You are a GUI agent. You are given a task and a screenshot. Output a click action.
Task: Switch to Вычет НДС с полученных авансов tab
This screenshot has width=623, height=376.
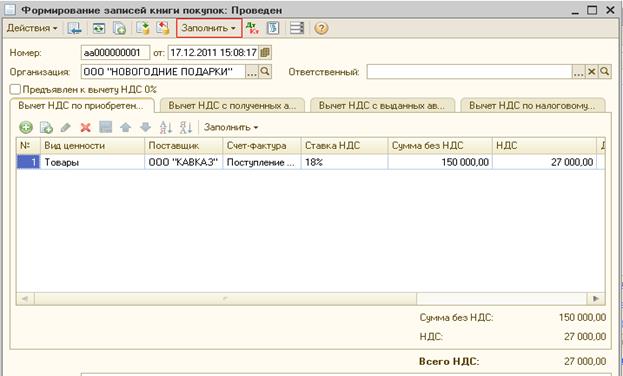[232, 106]
